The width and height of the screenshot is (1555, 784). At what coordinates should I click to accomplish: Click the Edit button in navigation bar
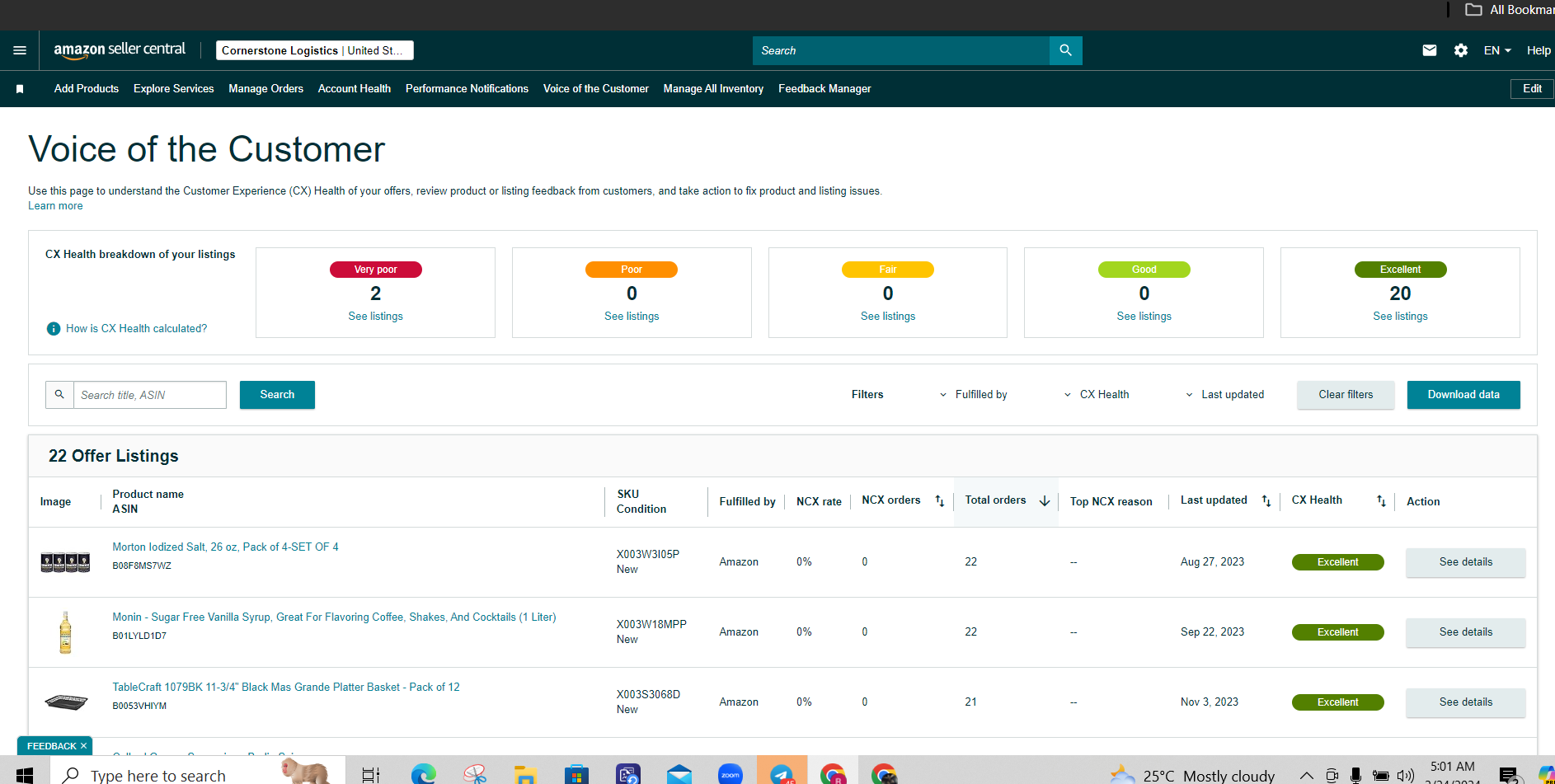click(x=1532, y=89)
